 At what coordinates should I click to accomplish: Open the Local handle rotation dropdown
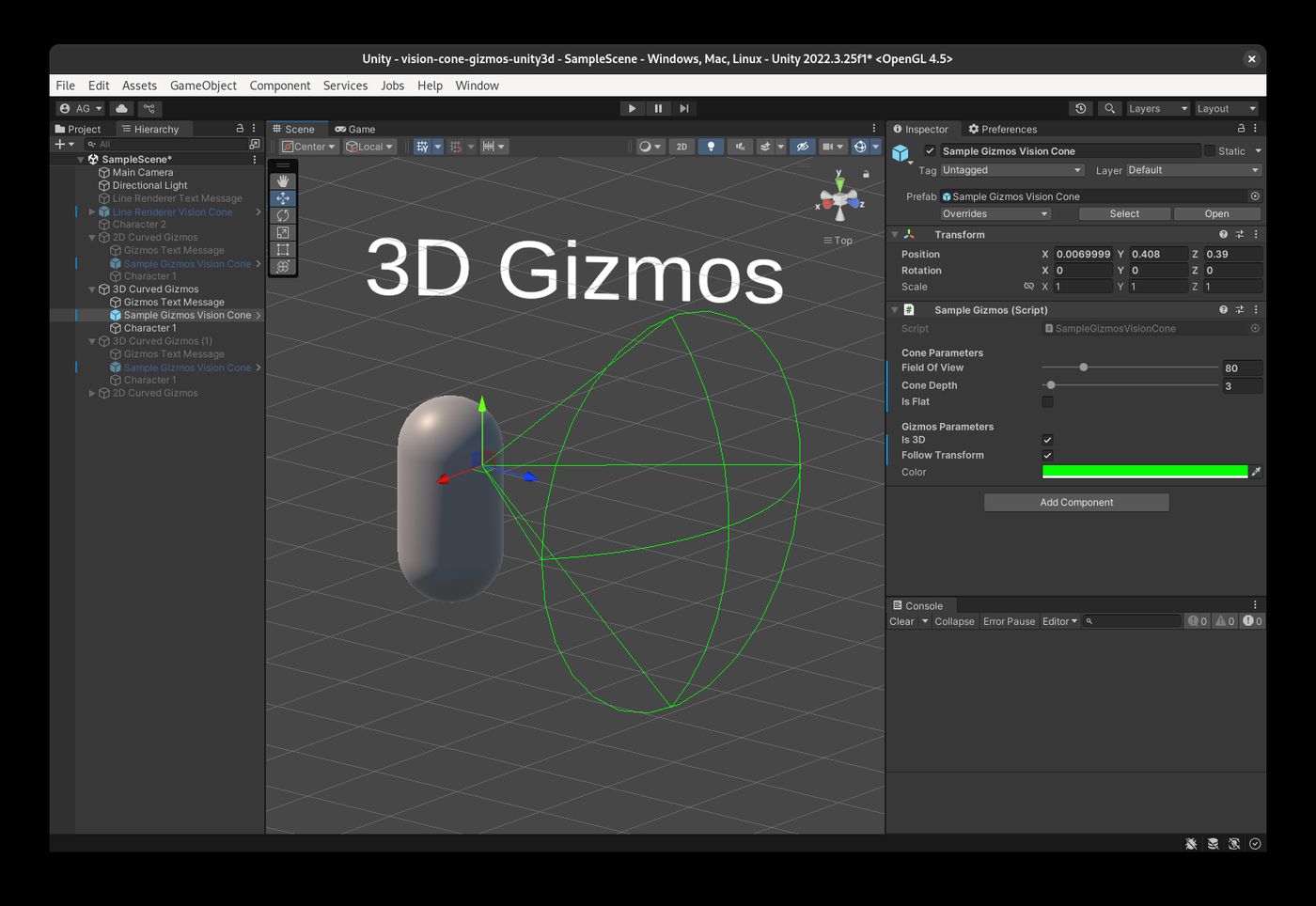click(x=369, y=147)
